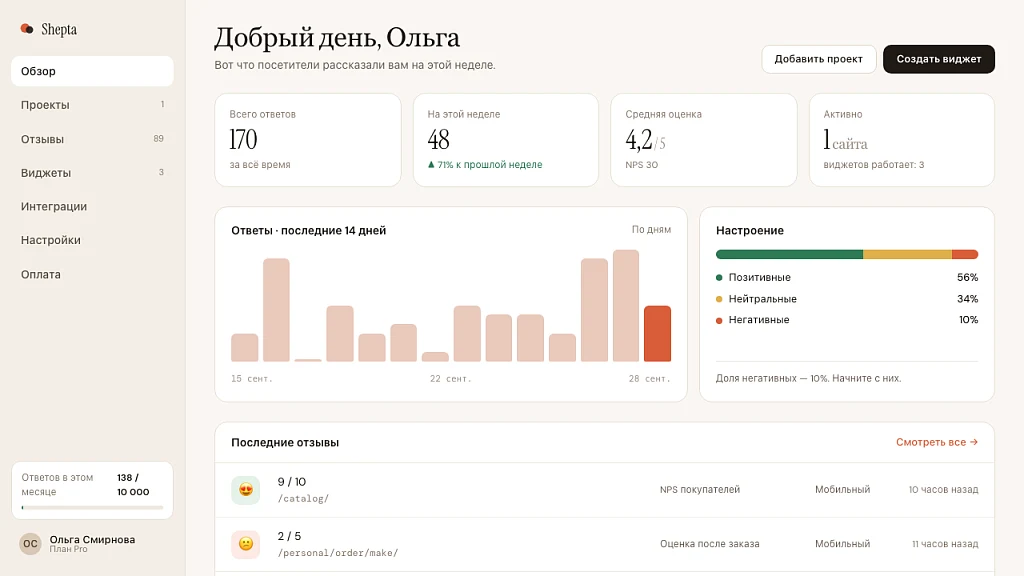Click the green up-triangle growth indicator
The height and width of the screenshot is (576, 1024).
tap(431, 165)
